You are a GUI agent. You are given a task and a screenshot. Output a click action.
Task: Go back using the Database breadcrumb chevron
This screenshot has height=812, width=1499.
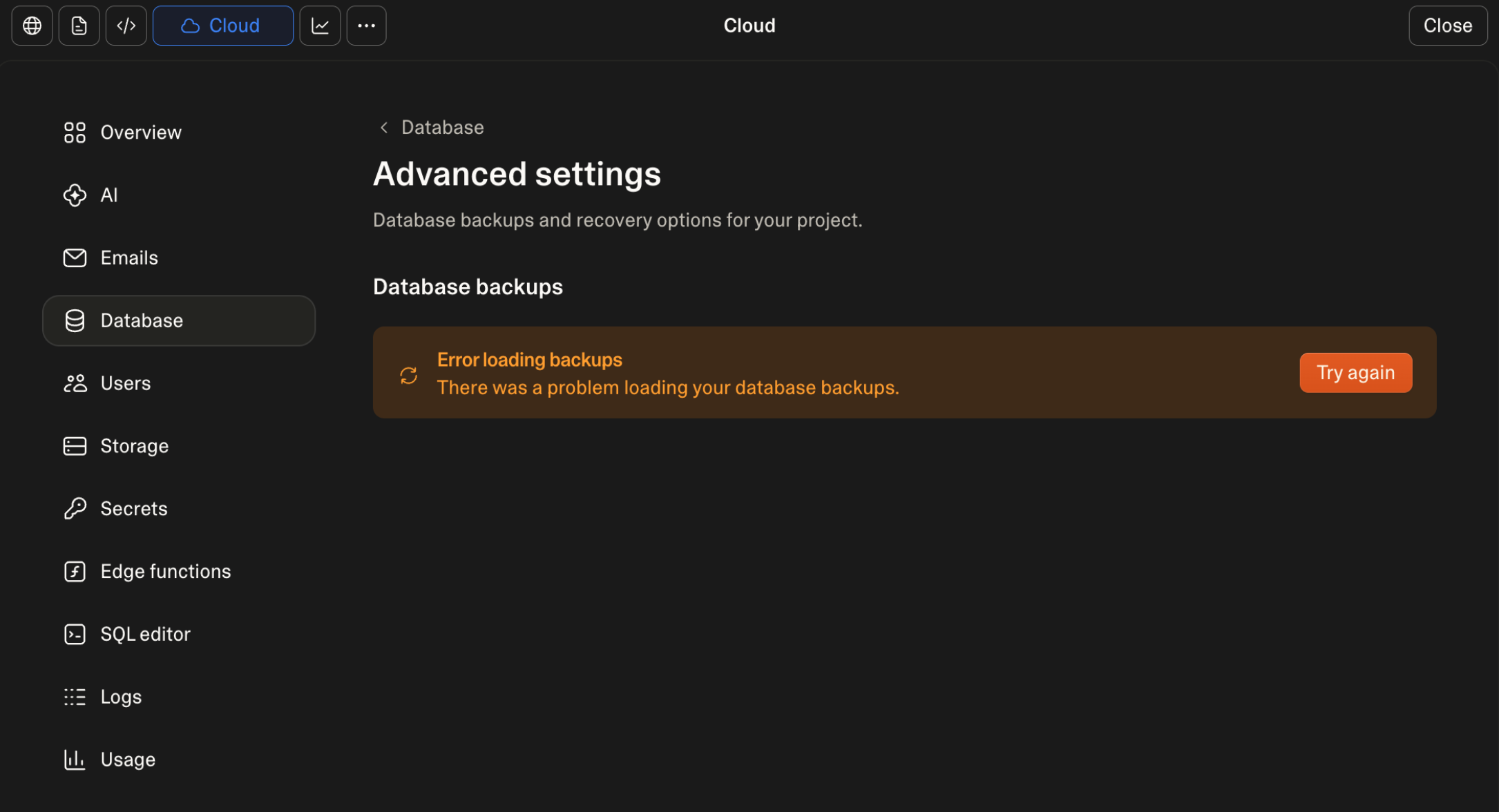[x=384, y=128]
